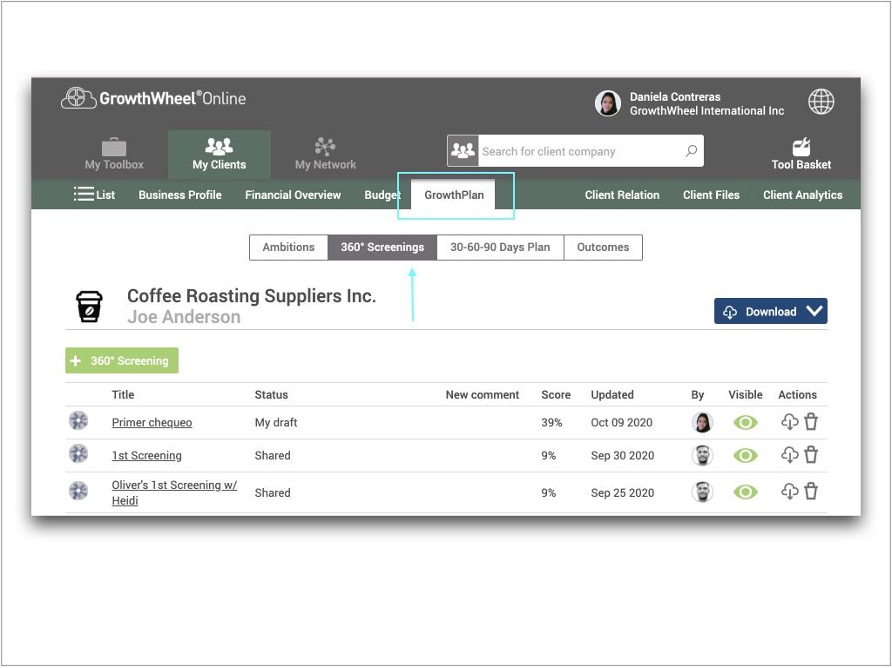The image size is (892, 668).
Task: Open My Clients section
Action: click(x=219, y=154)
